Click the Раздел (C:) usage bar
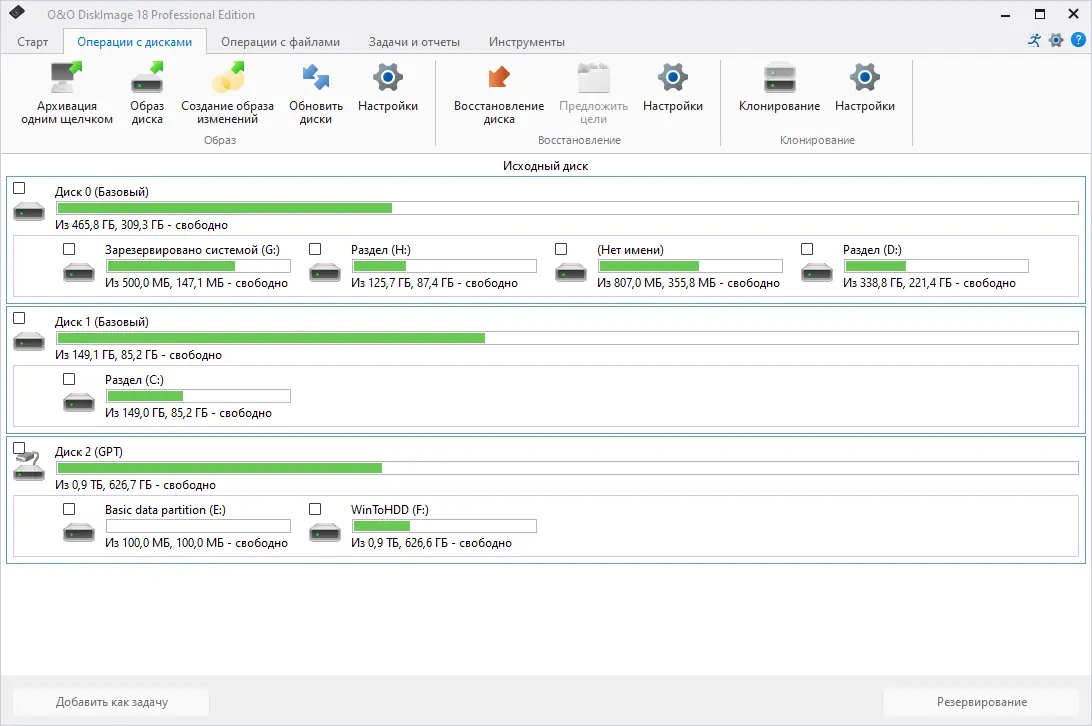The width and height of the screenshot is (1092, 726). (x=198, y=396)
